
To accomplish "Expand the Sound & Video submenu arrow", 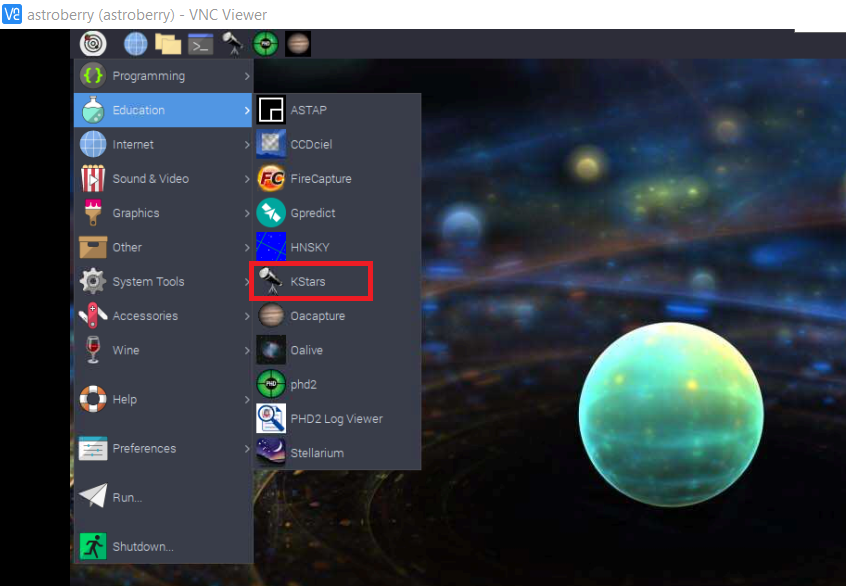I will 247,179.
